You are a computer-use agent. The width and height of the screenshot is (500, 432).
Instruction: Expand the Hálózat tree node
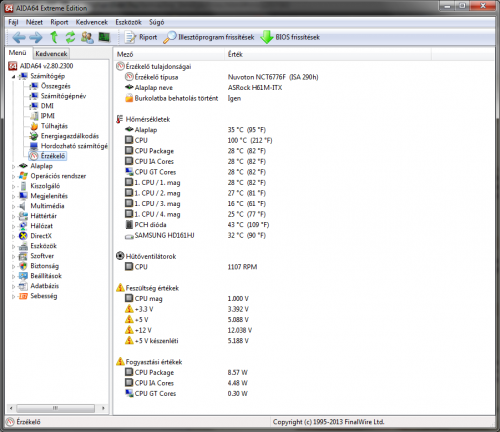pyautogui.click(x=13, y=226)
